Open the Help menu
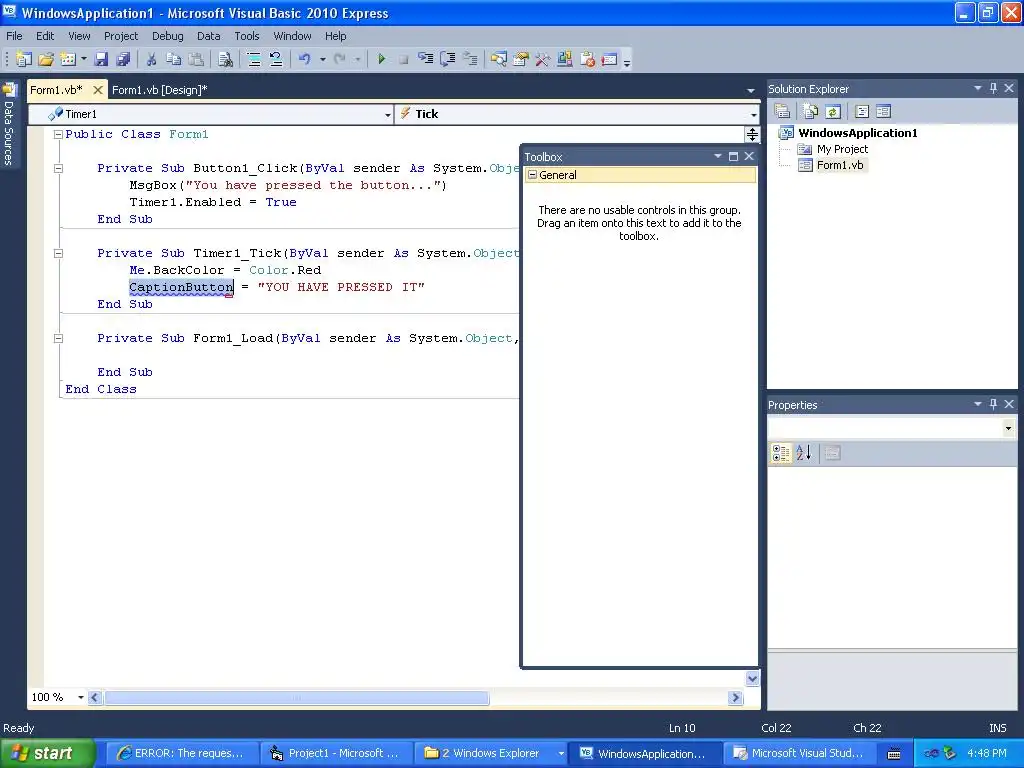 336,36
